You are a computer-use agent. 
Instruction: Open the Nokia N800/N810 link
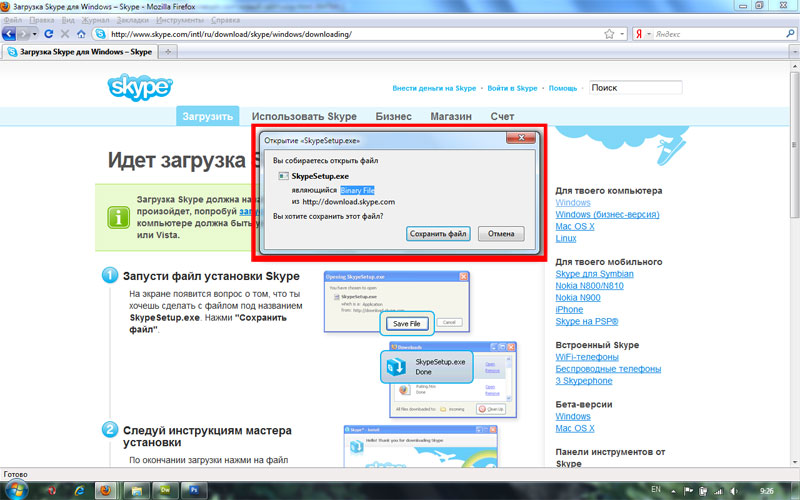point(589,286)
